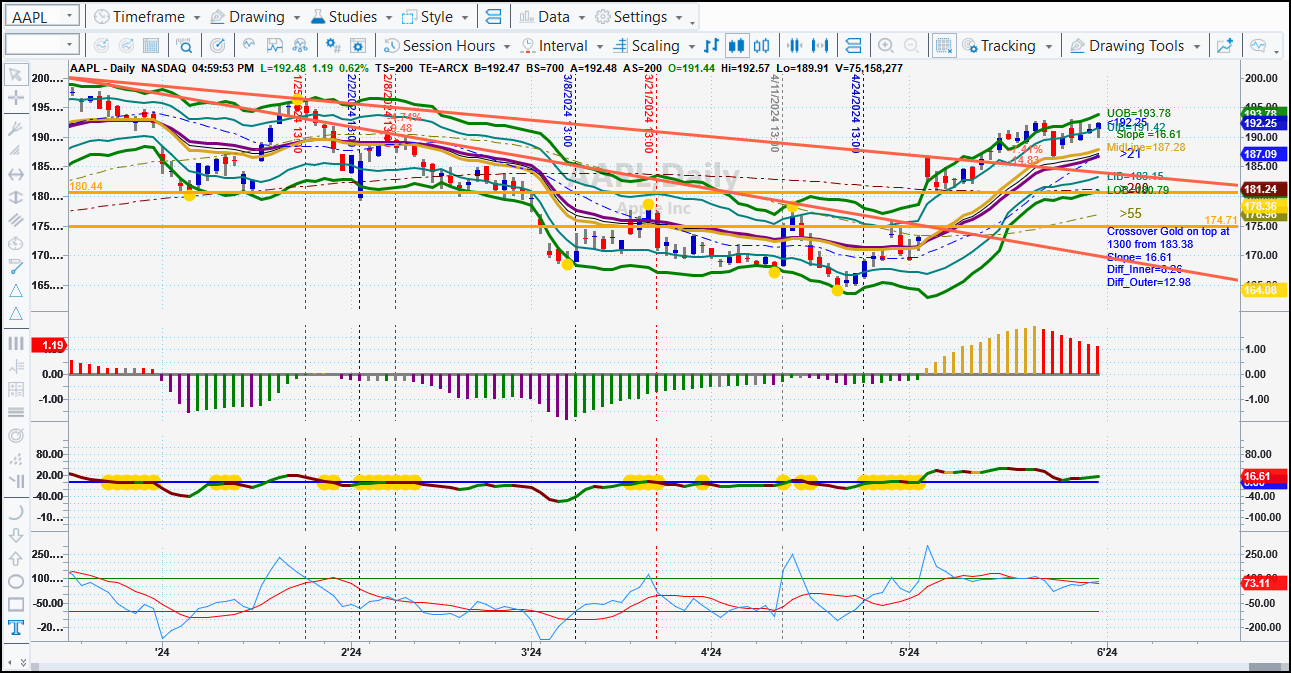Open the Studies menu
The image size is (1291, 673).
click(x=350, y=17)
